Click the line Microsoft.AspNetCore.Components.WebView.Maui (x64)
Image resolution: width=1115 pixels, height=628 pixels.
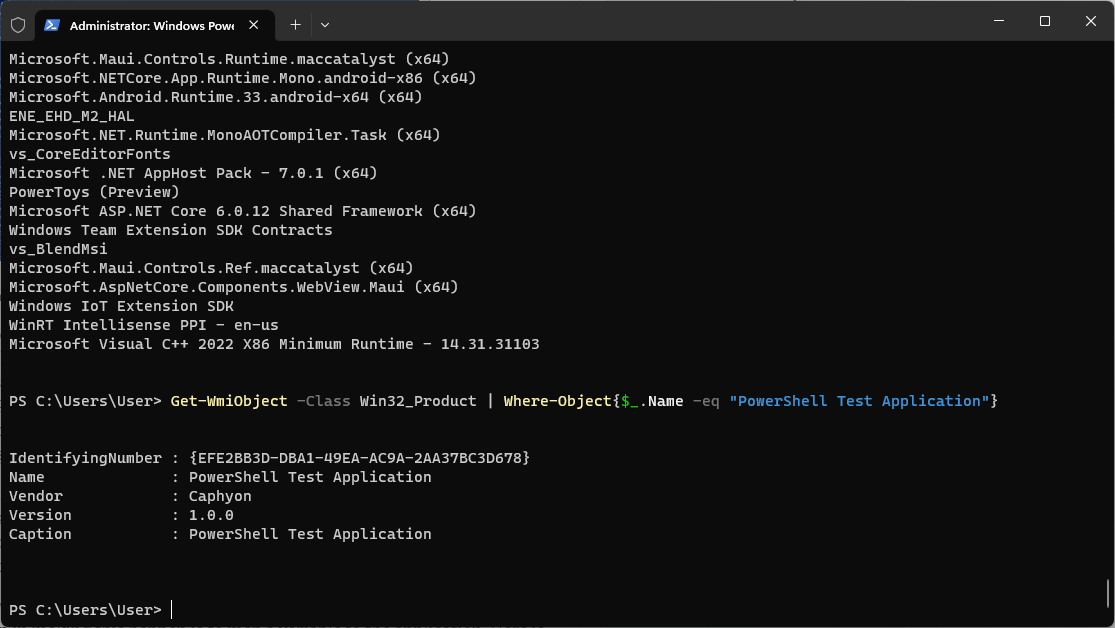[234, 287]
